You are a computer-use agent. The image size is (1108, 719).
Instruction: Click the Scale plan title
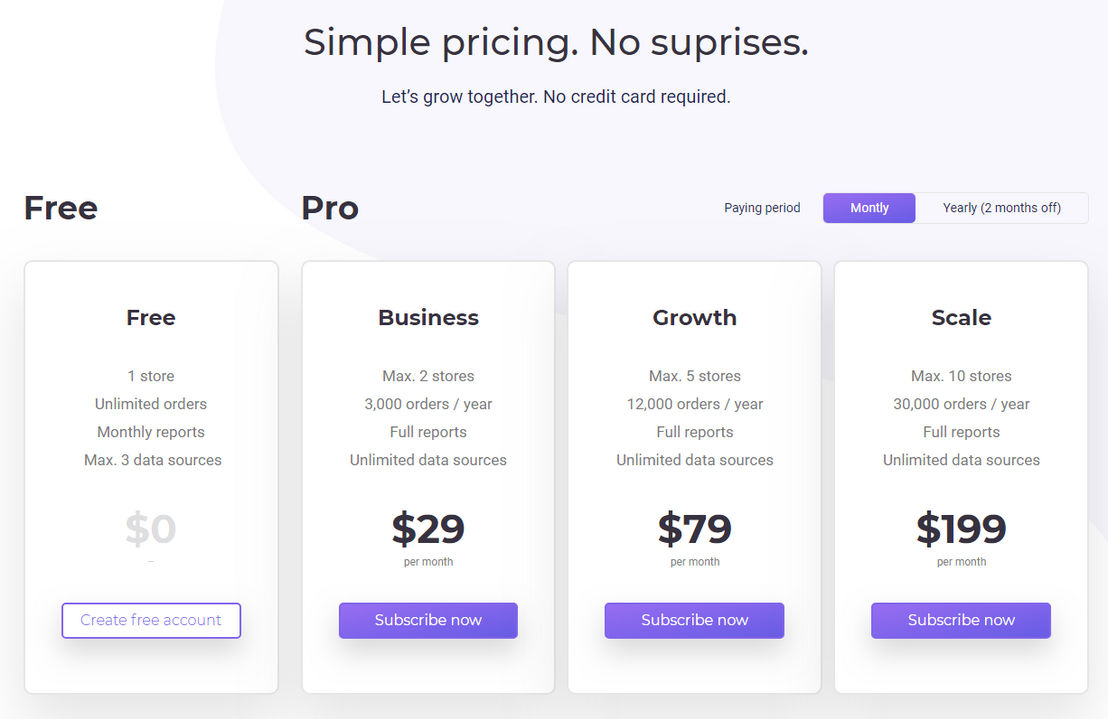tap(961, 318)
